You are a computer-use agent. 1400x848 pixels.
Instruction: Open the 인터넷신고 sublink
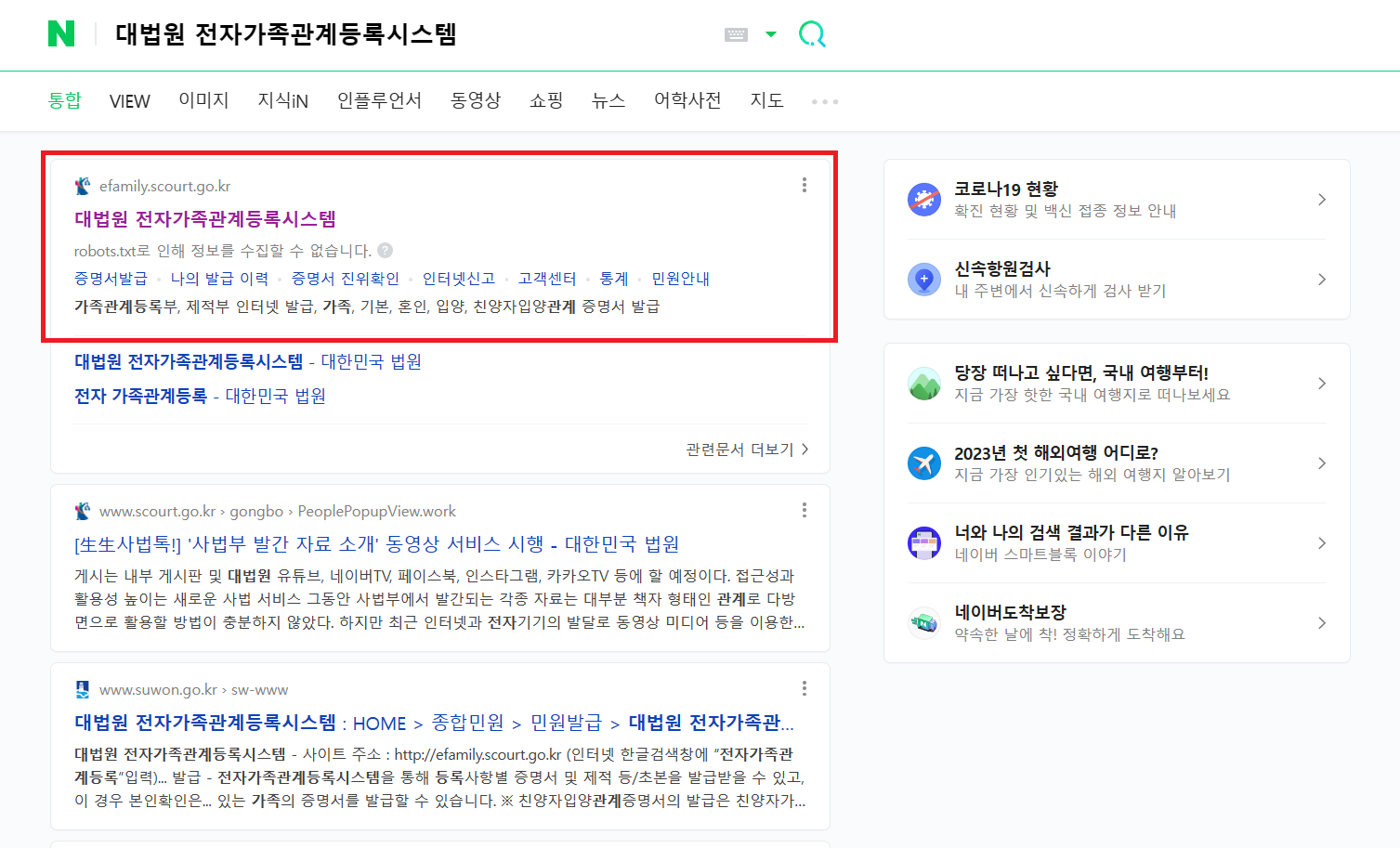[459, 279]
